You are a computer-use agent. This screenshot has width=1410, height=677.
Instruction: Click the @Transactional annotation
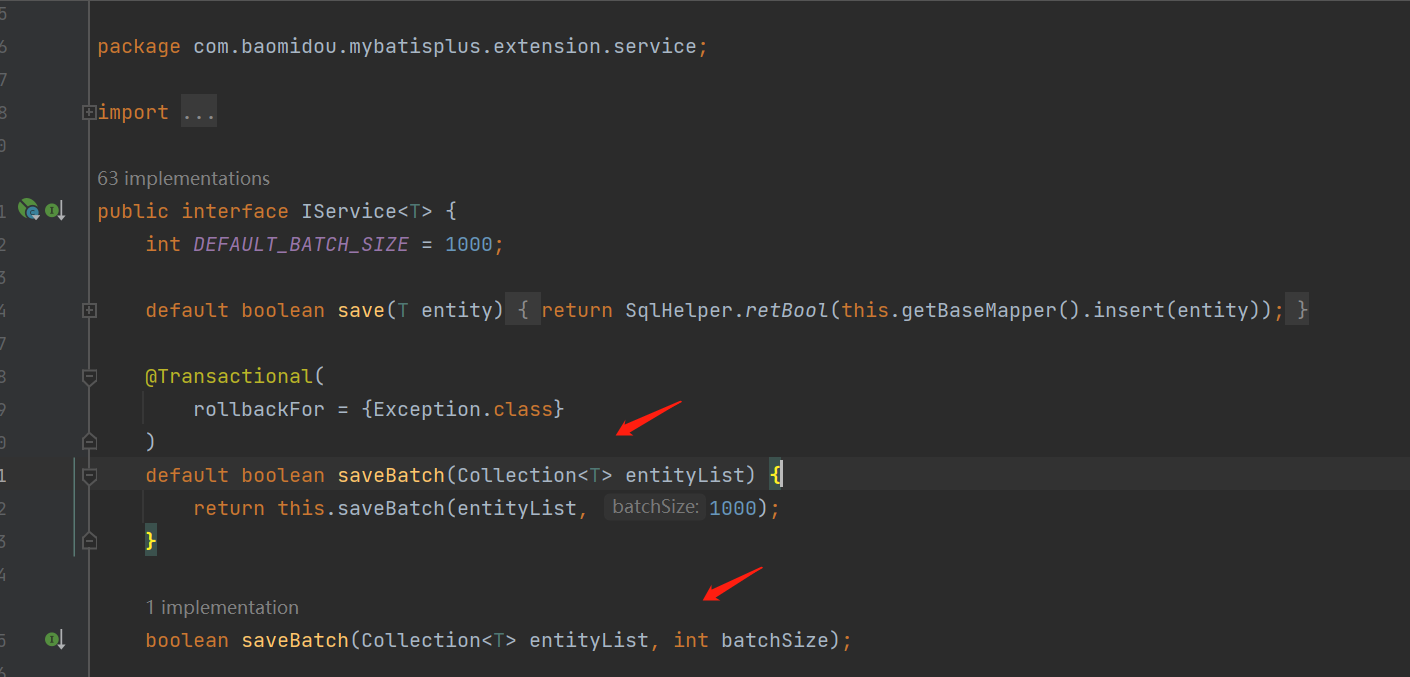pyautogui.click(x=230, y=377)
